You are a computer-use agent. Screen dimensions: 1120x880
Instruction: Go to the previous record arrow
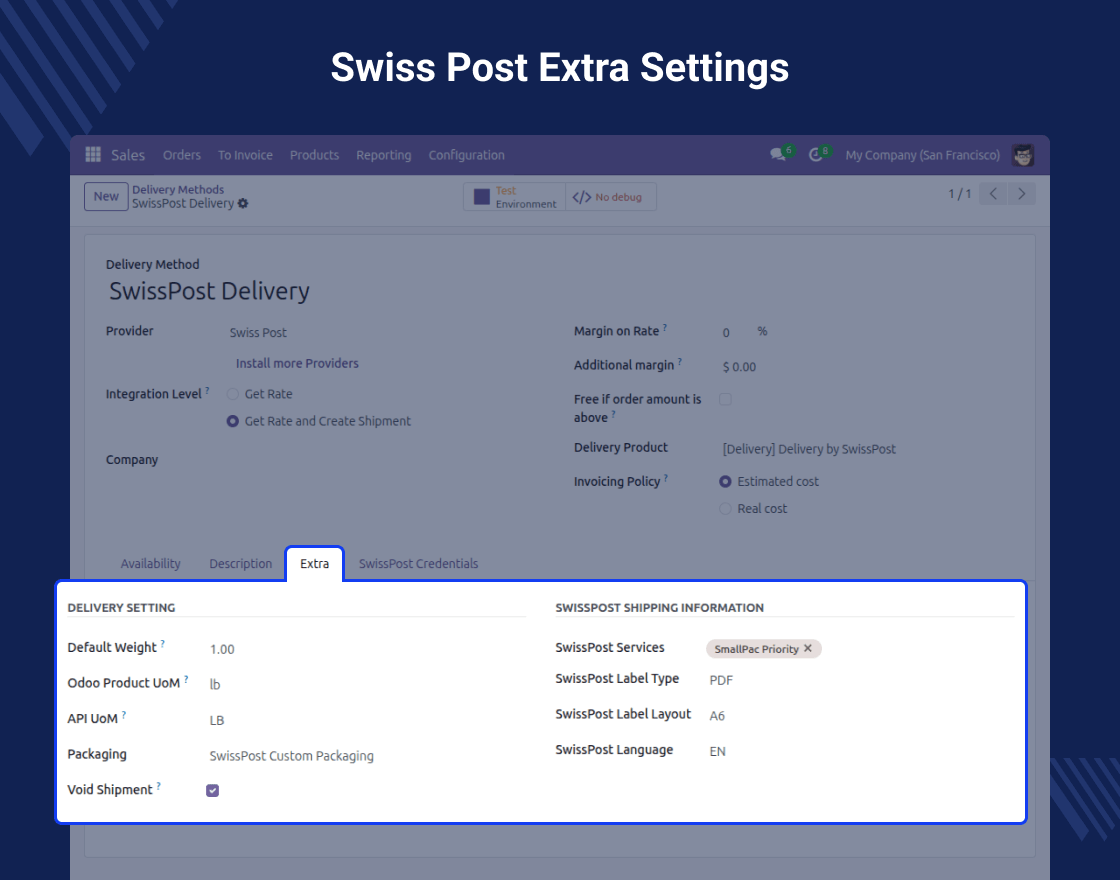pyautogui.click(x=992, y=194)
